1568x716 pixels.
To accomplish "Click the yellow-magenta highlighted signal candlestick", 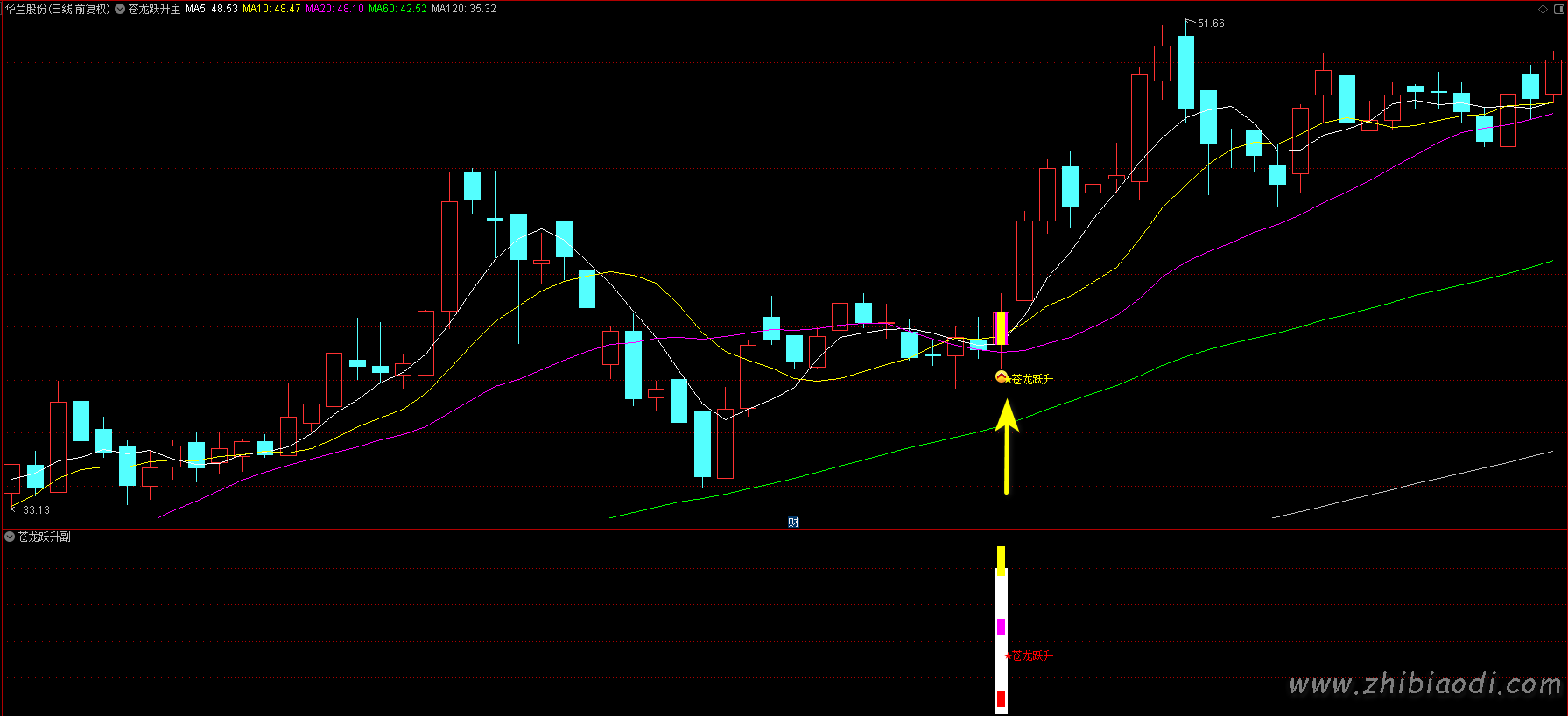I will pyautogui.click(x=1001, y=328).
